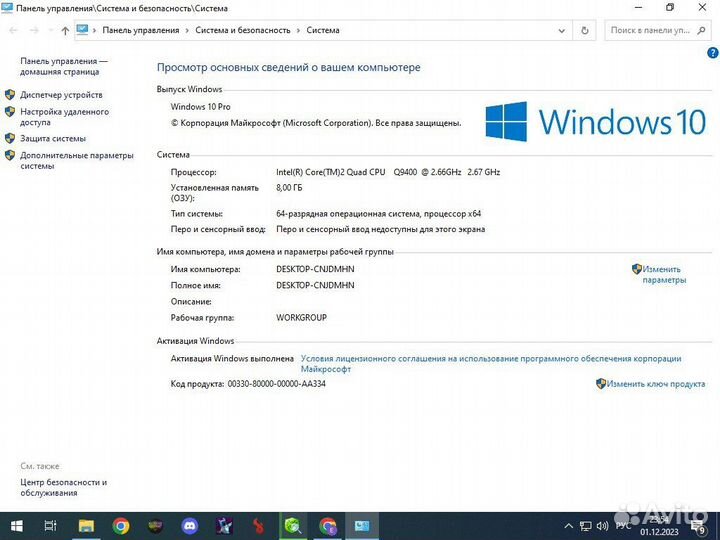
Task: Click the shield icon beside Защита системы
Action: [x=10, y=139]
